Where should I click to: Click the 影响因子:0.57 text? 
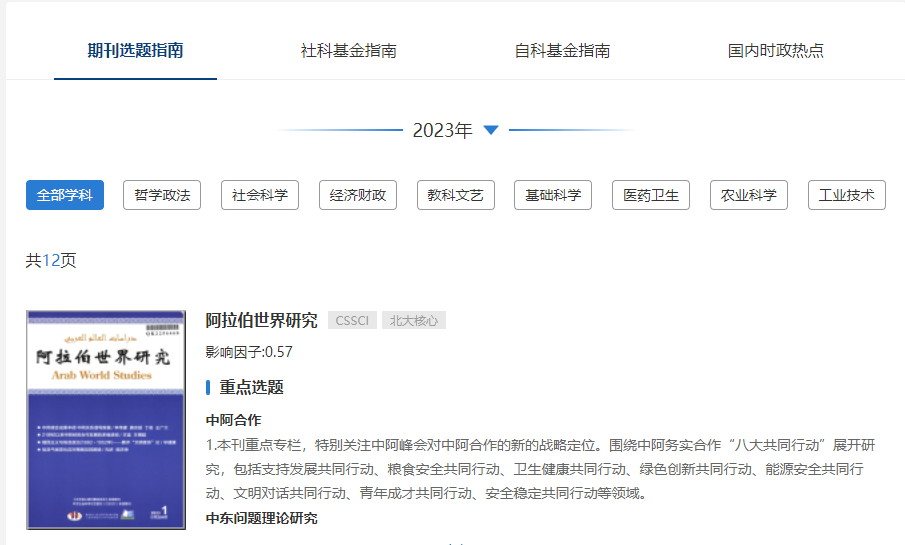tap(249, 352)
